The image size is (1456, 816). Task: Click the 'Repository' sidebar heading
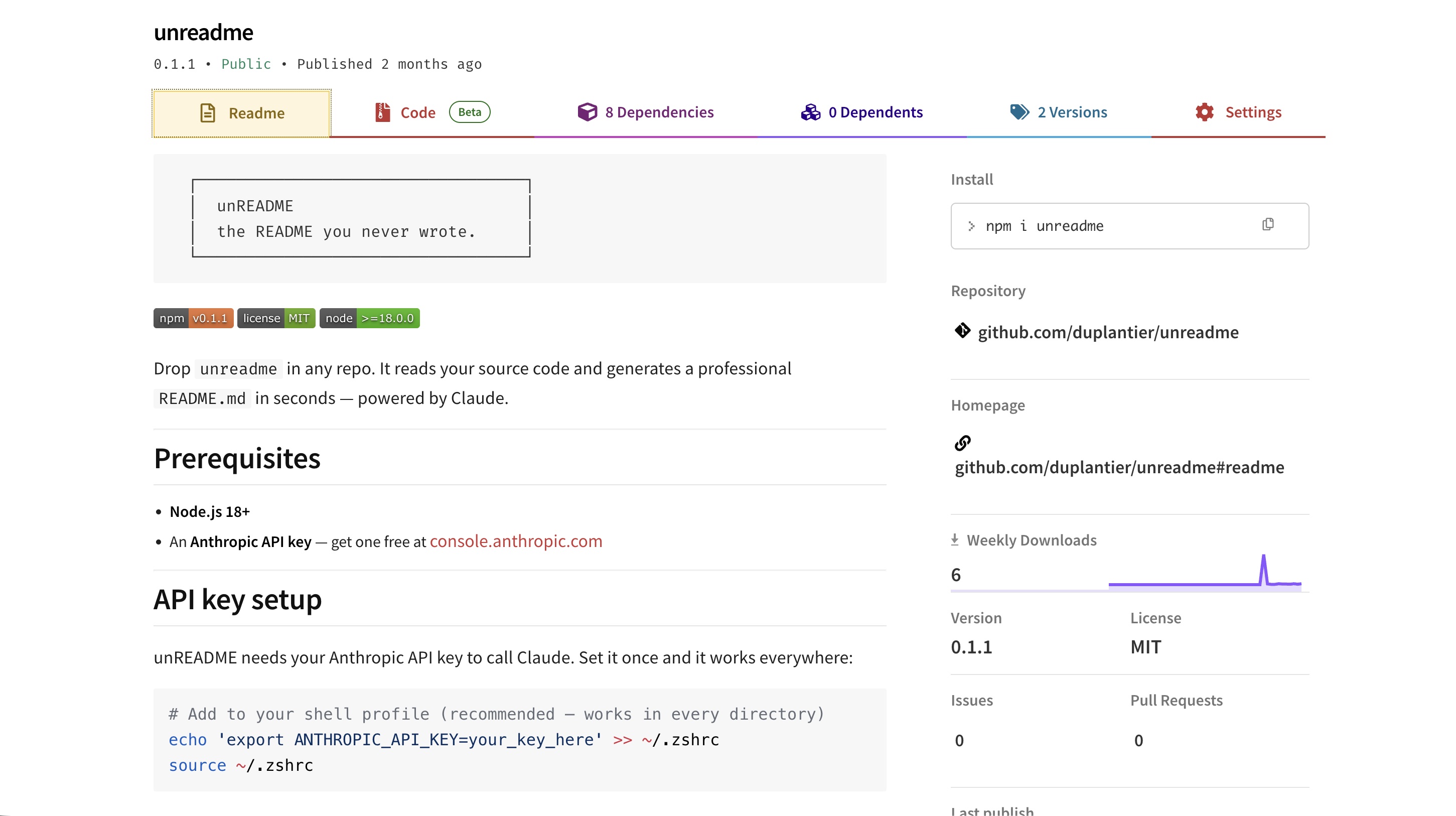(x=988, y=291)
